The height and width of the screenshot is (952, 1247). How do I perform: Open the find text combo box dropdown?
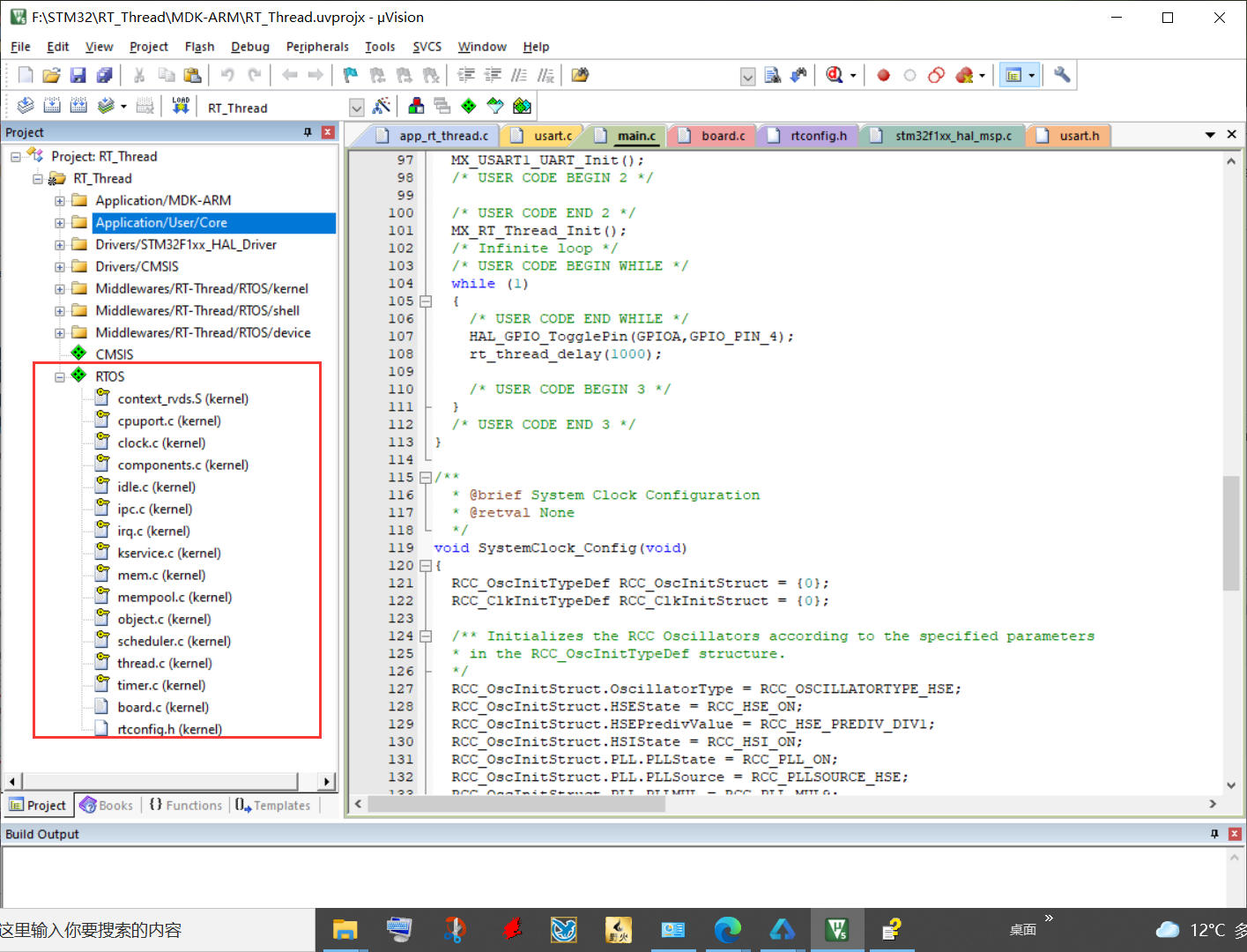(x=747, y=77)
